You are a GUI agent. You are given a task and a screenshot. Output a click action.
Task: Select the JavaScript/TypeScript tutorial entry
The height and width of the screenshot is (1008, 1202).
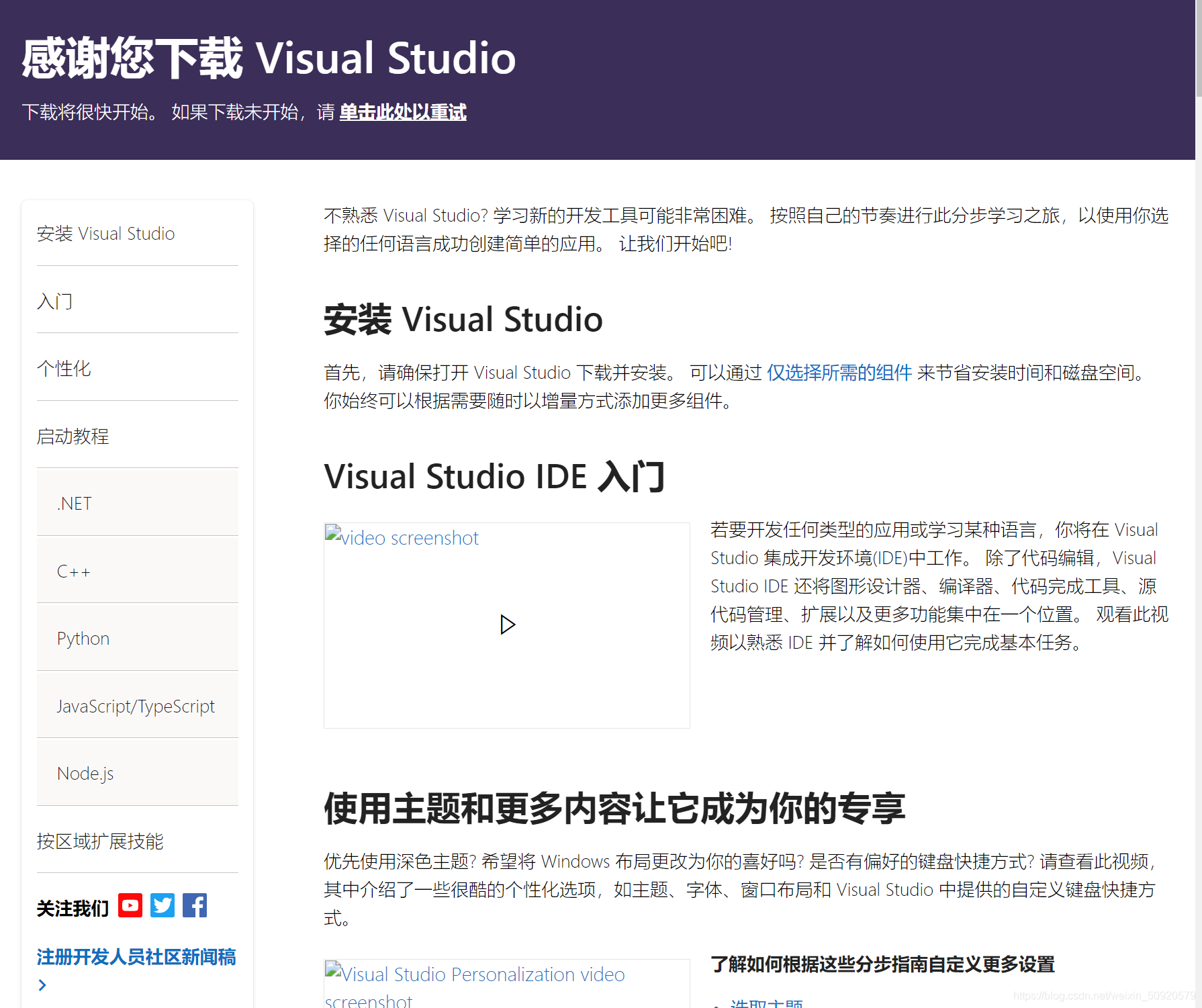click(136, 706)
